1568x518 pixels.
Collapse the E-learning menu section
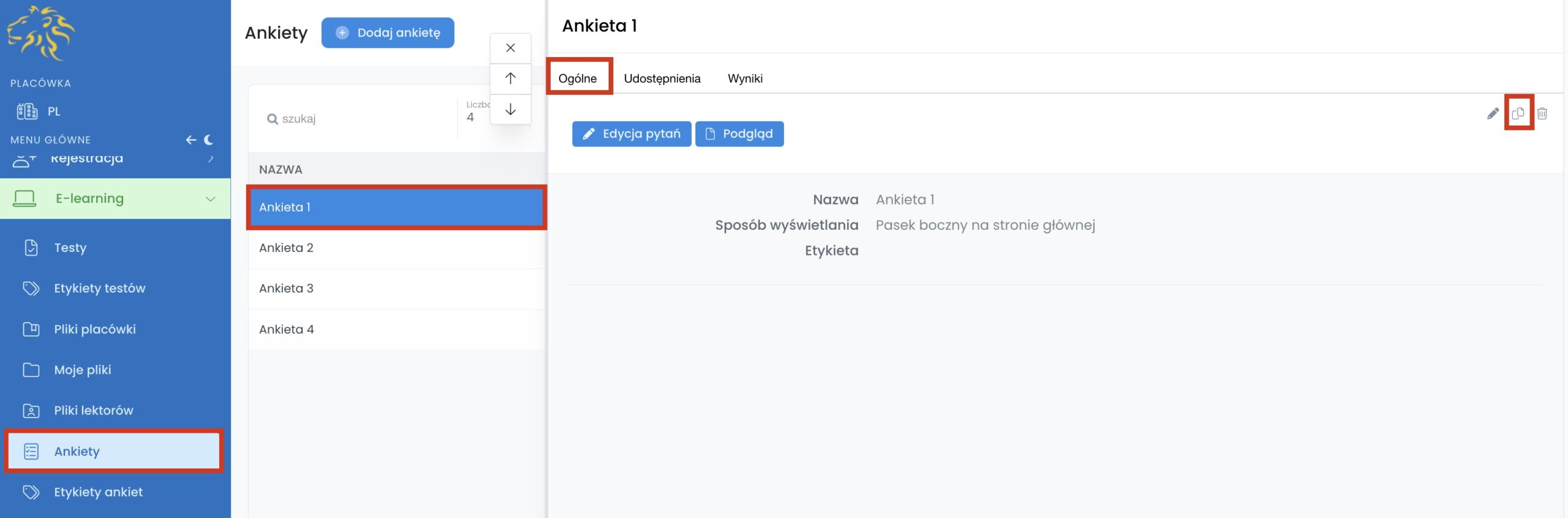point(210,199)
